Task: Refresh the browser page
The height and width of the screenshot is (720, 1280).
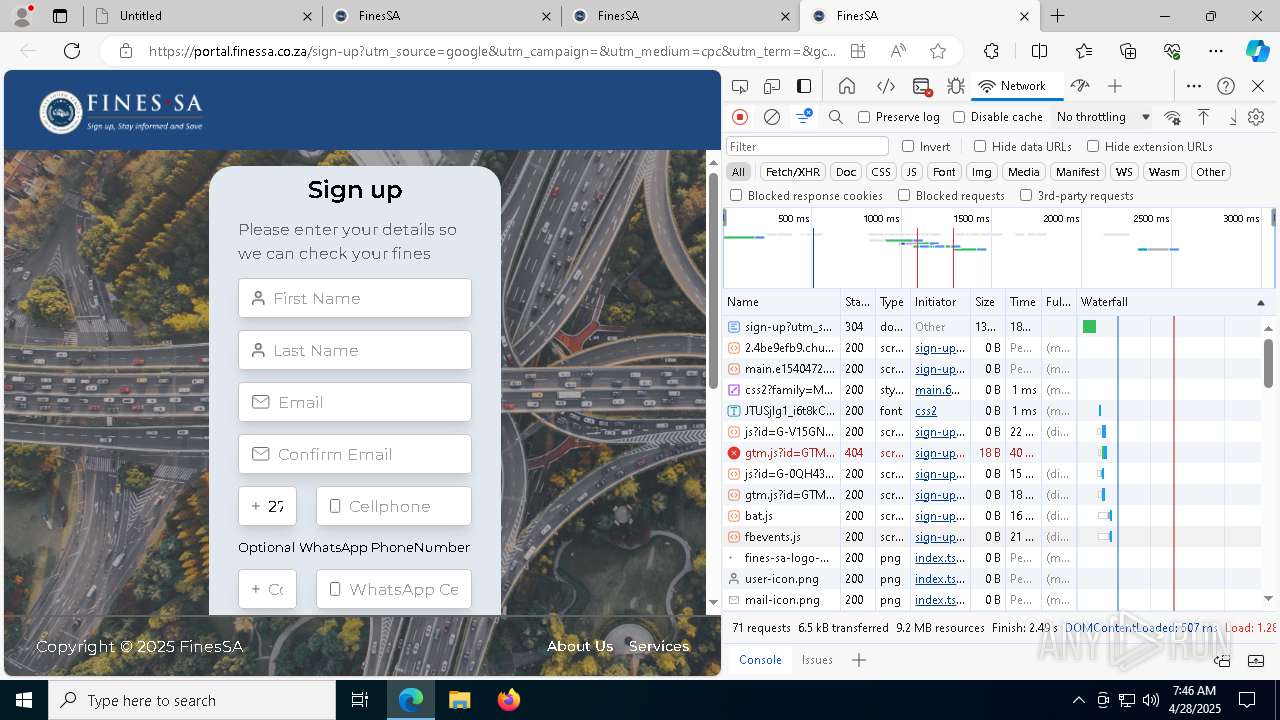Action: pos(72,51)
